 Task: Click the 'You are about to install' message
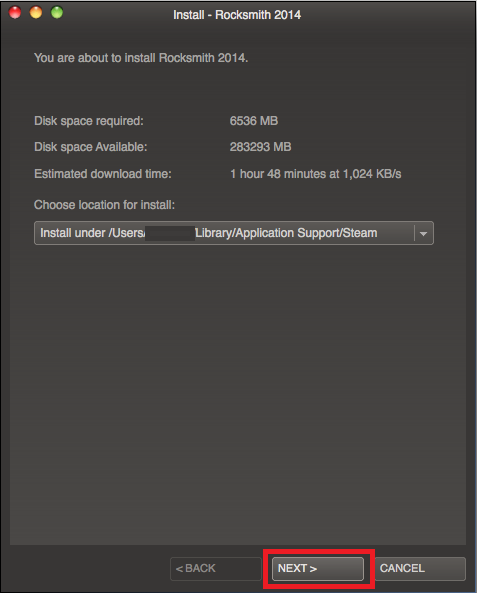coord(141,58)
